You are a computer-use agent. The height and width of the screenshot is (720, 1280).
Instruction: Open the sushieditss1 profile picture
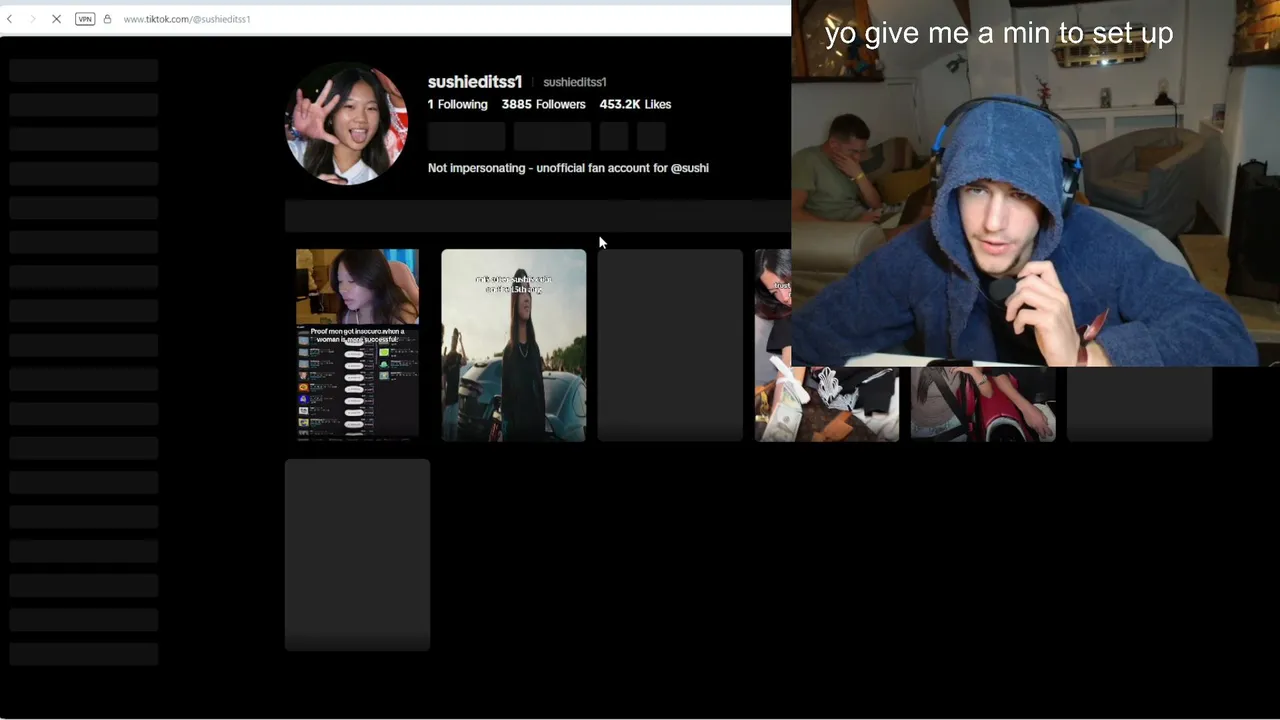pyautogui.click(x=347, y=124)
